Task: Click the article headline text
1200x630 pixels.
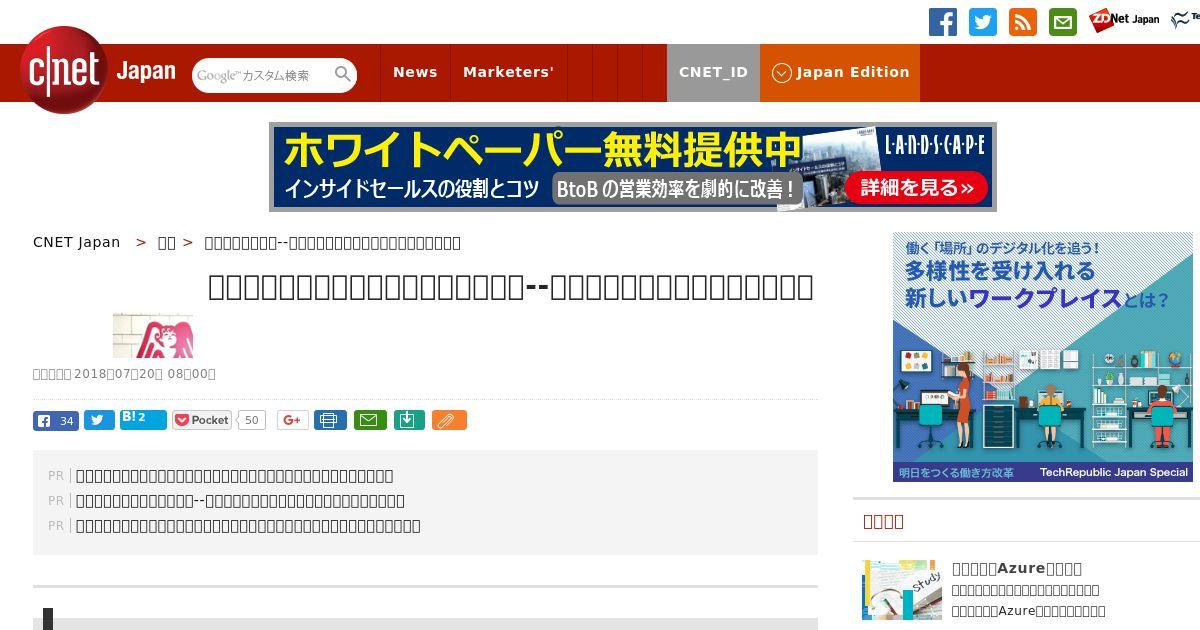Action: (510, 287)
